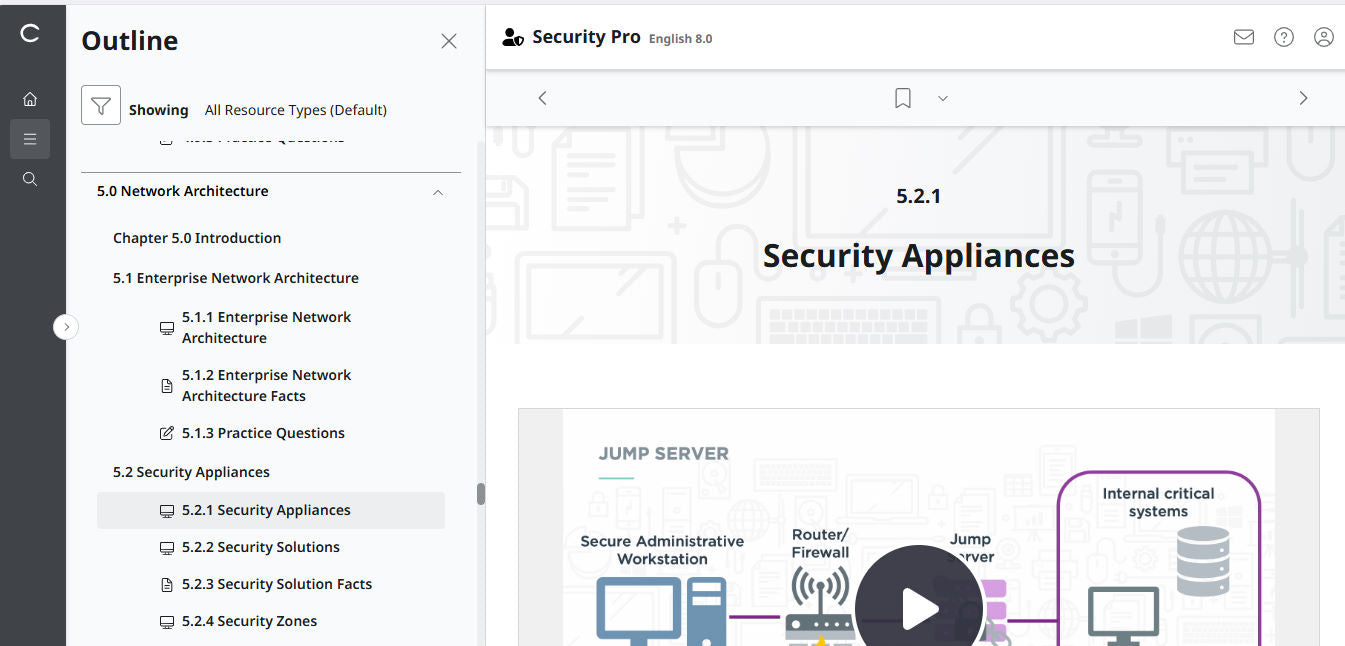
Task: Open the Search panel in the sidebar
Action: 30,178
